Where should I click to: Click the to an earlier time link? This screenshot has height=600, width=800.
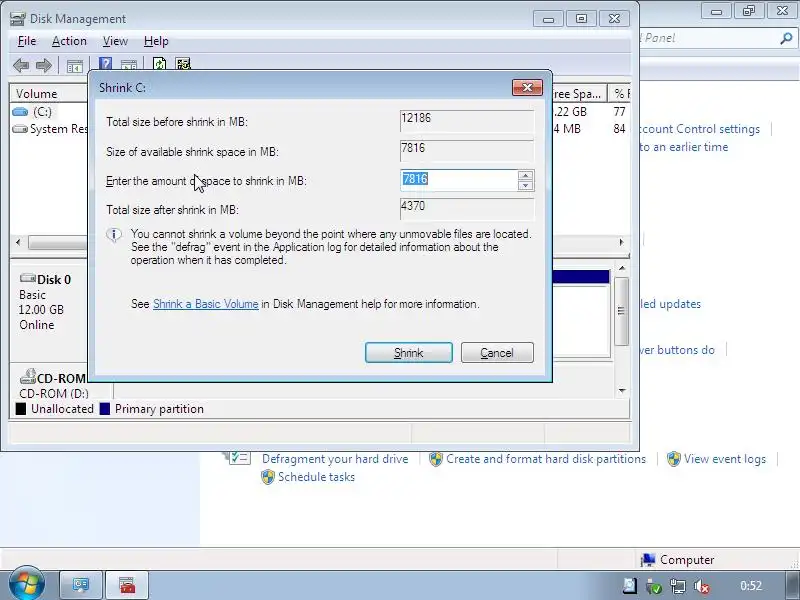click(x=684, y=147)
